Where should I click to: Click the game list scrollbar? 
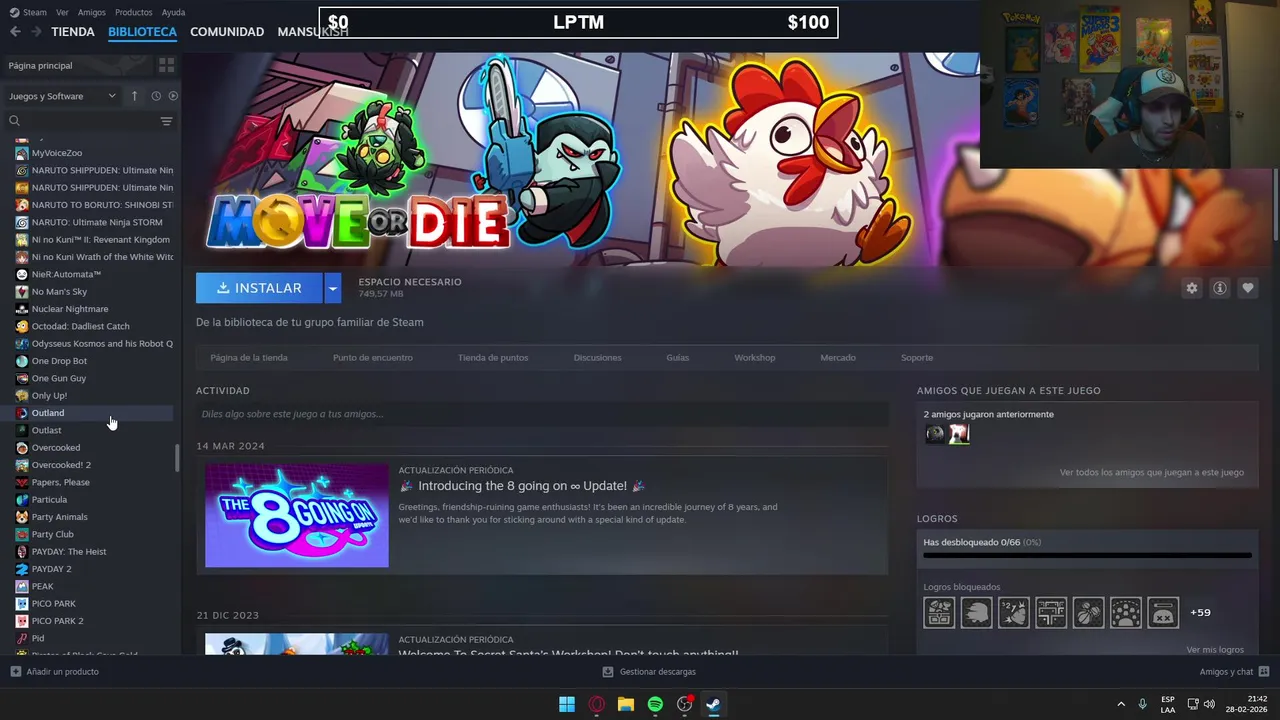click(x=177, y=458)
